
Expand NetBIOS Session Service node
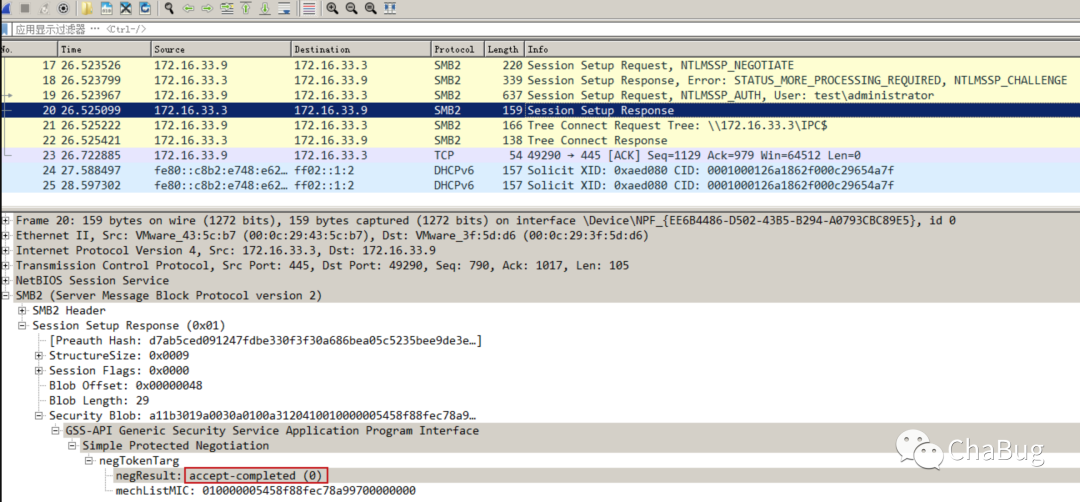[6, 280]
